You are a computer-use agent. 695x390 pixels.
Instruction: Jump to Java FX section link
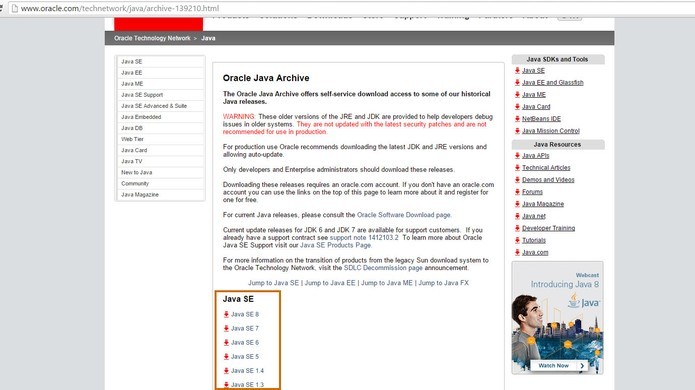click(x=443, y=283)
